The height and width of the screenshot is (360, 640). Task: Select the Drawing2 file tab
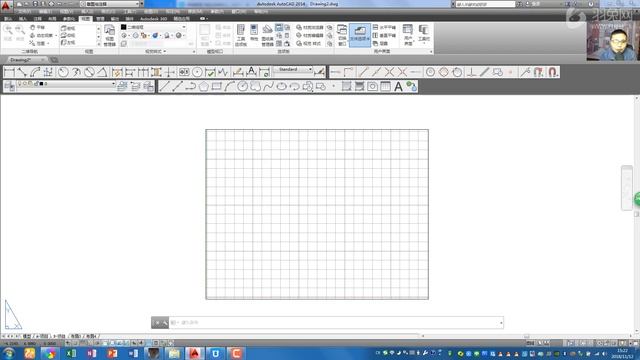tap(25, 60)
